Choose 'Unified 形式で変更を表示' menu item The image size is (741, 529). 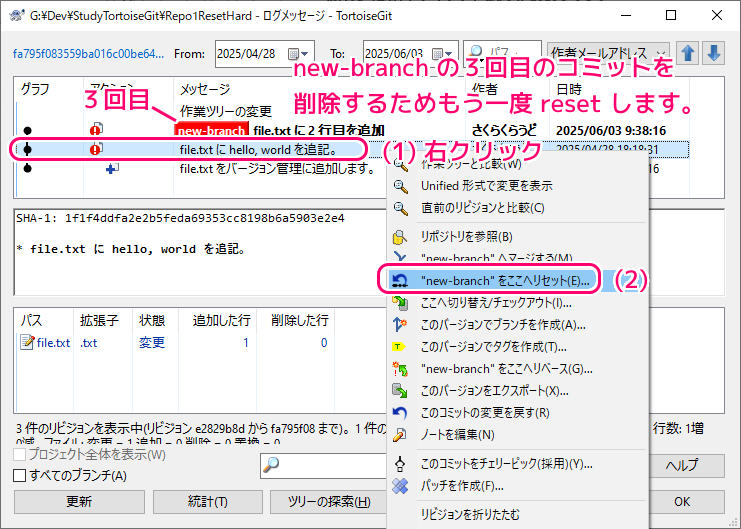pos(517,186)
